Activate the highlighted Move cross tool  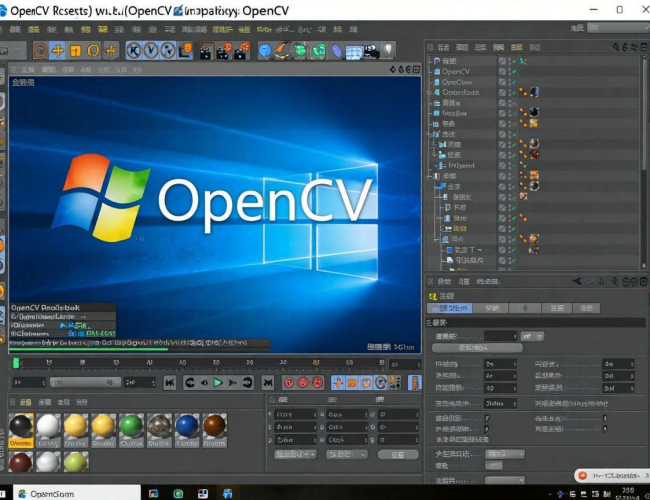[58, 51]
